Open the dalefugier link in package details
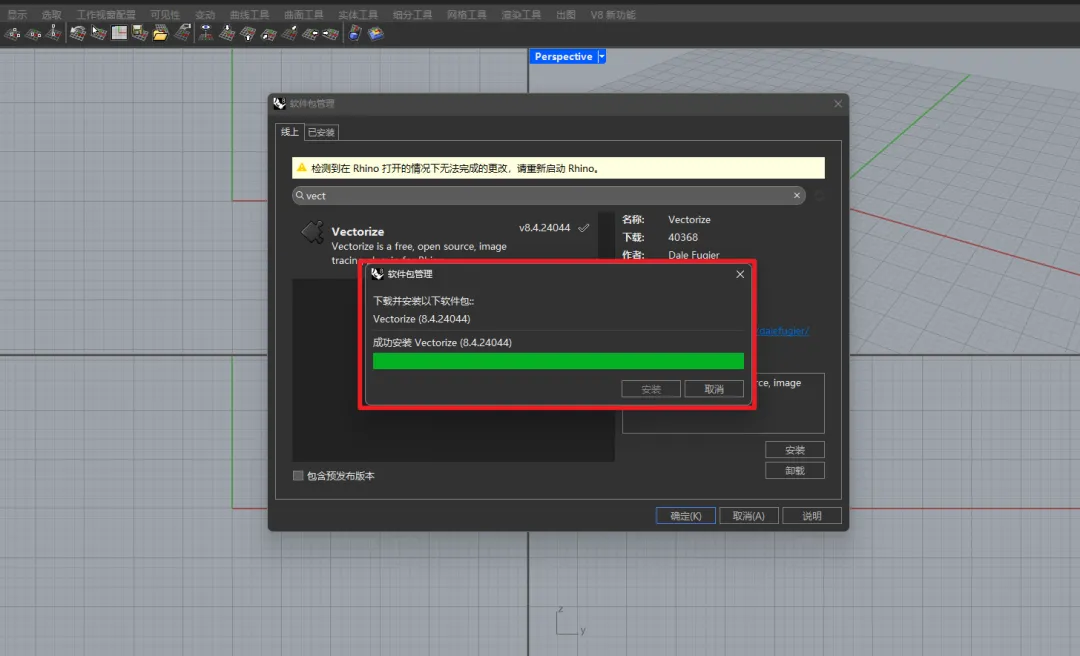The width and height of the screenshot is (1080, 656). coord(783,331)
